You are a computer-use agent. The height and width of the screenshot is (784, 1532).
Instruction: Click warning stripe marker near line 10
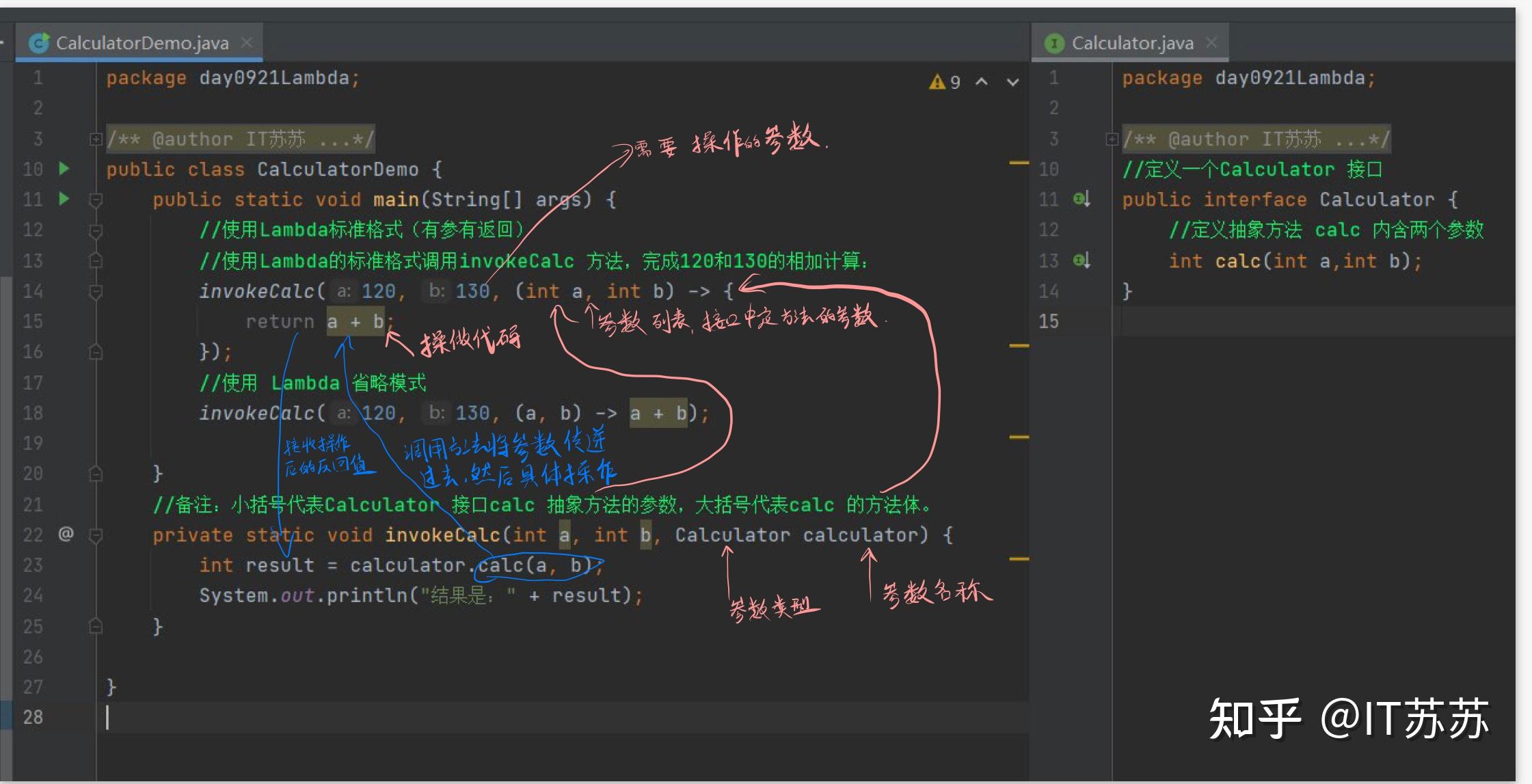pyautogui.click(x=1019, y=163)
